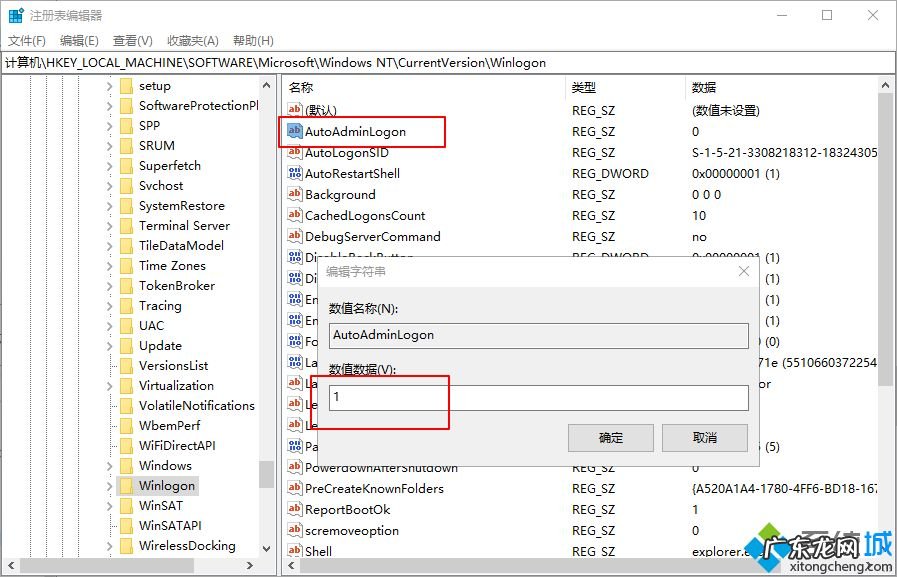Screen dimensions: 897x577
Task: Expand the Terminal Server tree node
Action: (109, 225)
